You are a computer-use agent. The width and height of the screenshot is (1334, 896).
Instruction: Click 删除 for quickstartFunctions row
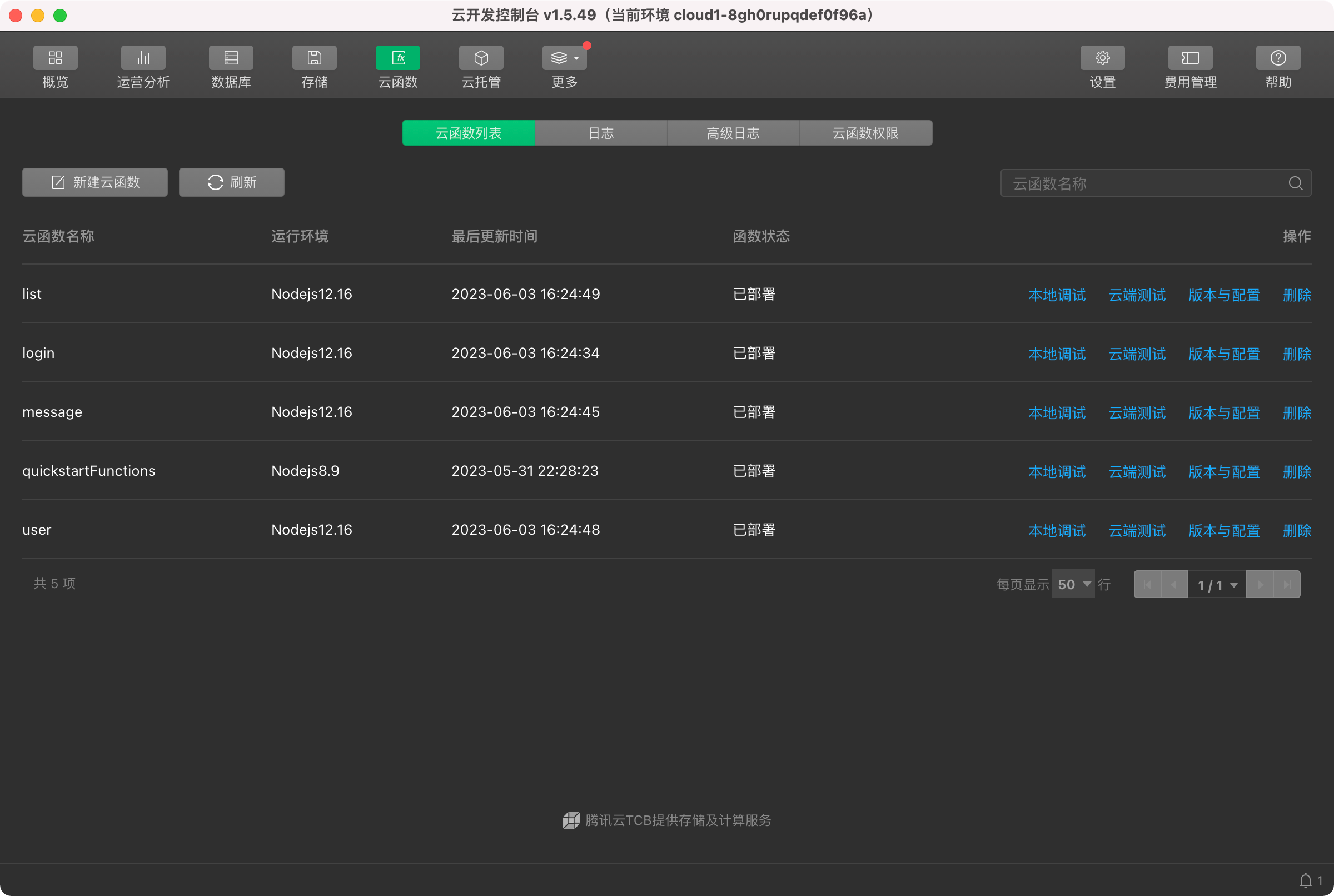(x=1296, y=471)
